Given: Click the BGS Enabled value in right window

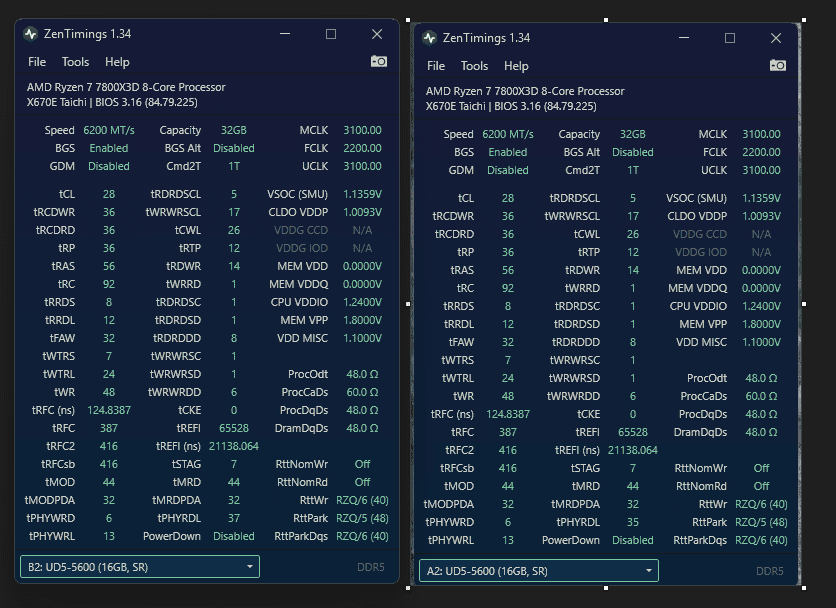Looking at the screenshot, I should [x=508, y=152].
